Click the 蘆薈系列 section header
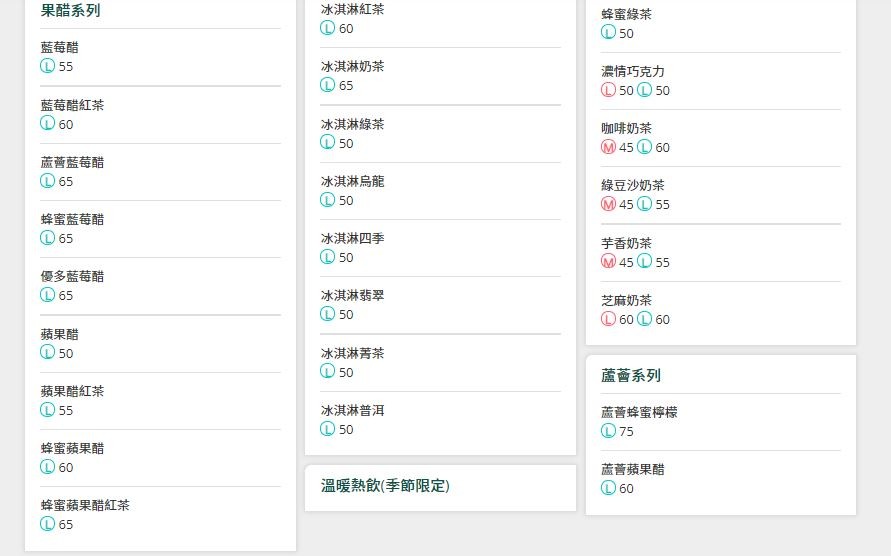Image resolution: width=891 pixels, height=556 pixels. pos(630,376)
